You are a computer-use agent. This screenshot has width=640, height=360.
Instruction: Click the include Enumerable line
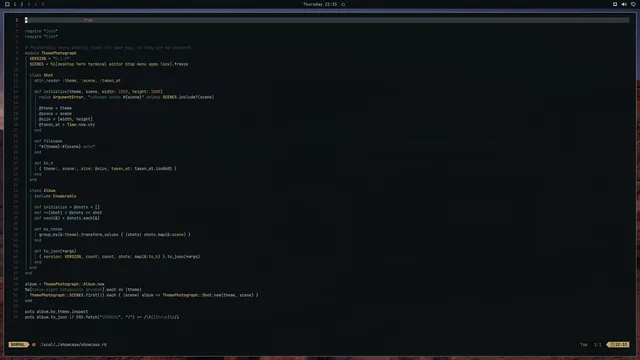pyautogui.click(x=55, y=196)
